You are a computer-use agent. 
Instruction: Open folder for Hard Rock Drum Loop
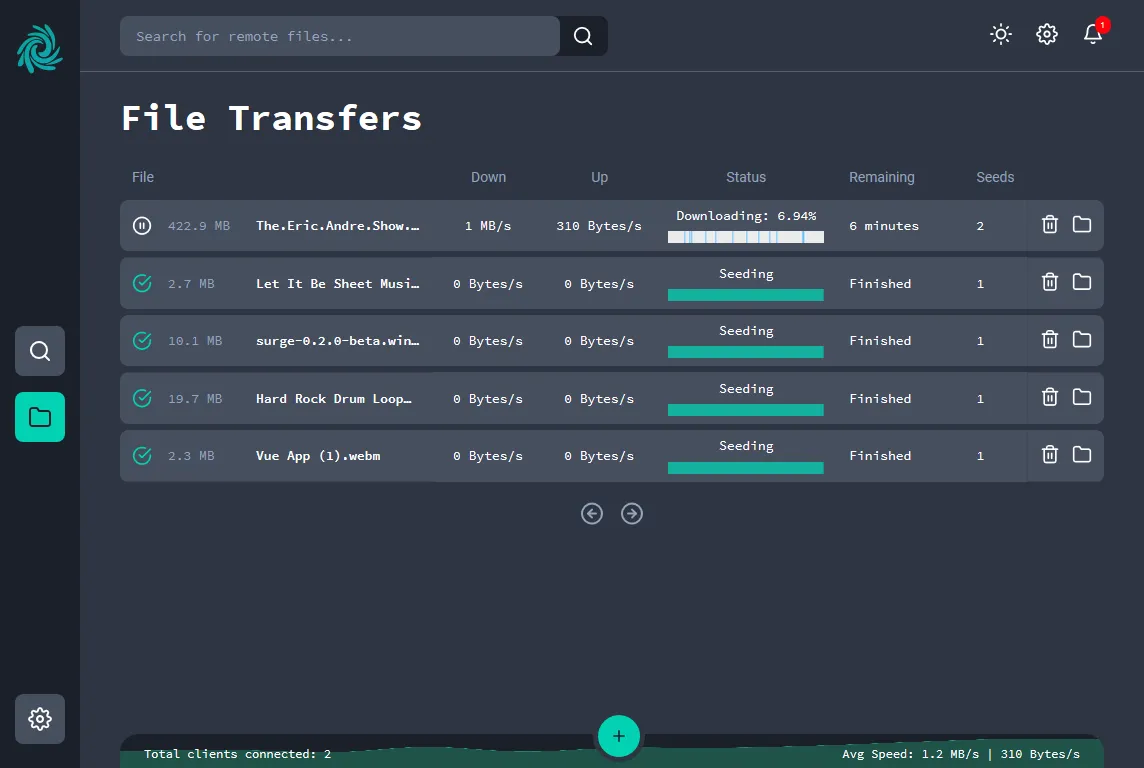click(1081, 398)
